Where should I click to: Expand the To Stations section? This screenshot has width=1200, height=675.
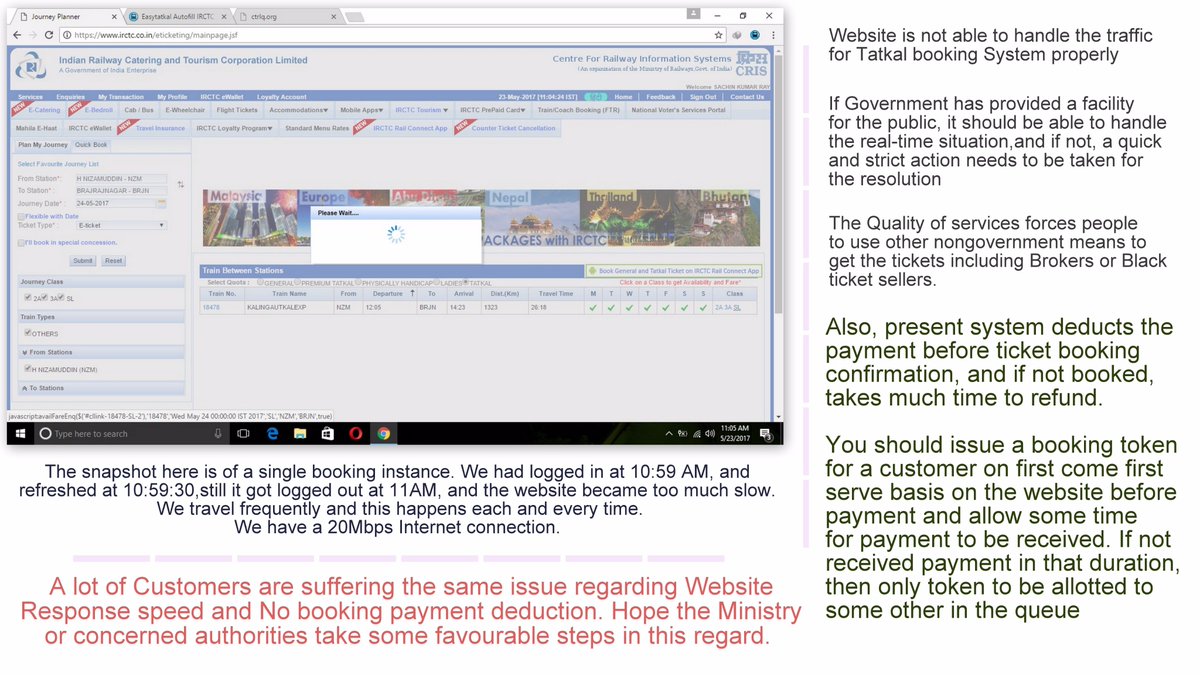click(x=102, y=388)
